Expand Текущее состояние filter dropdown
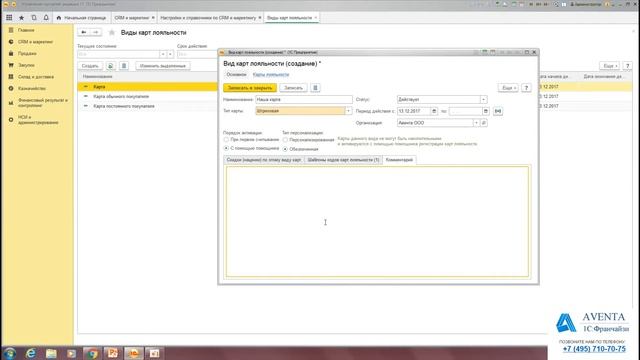 pos(163,54)
